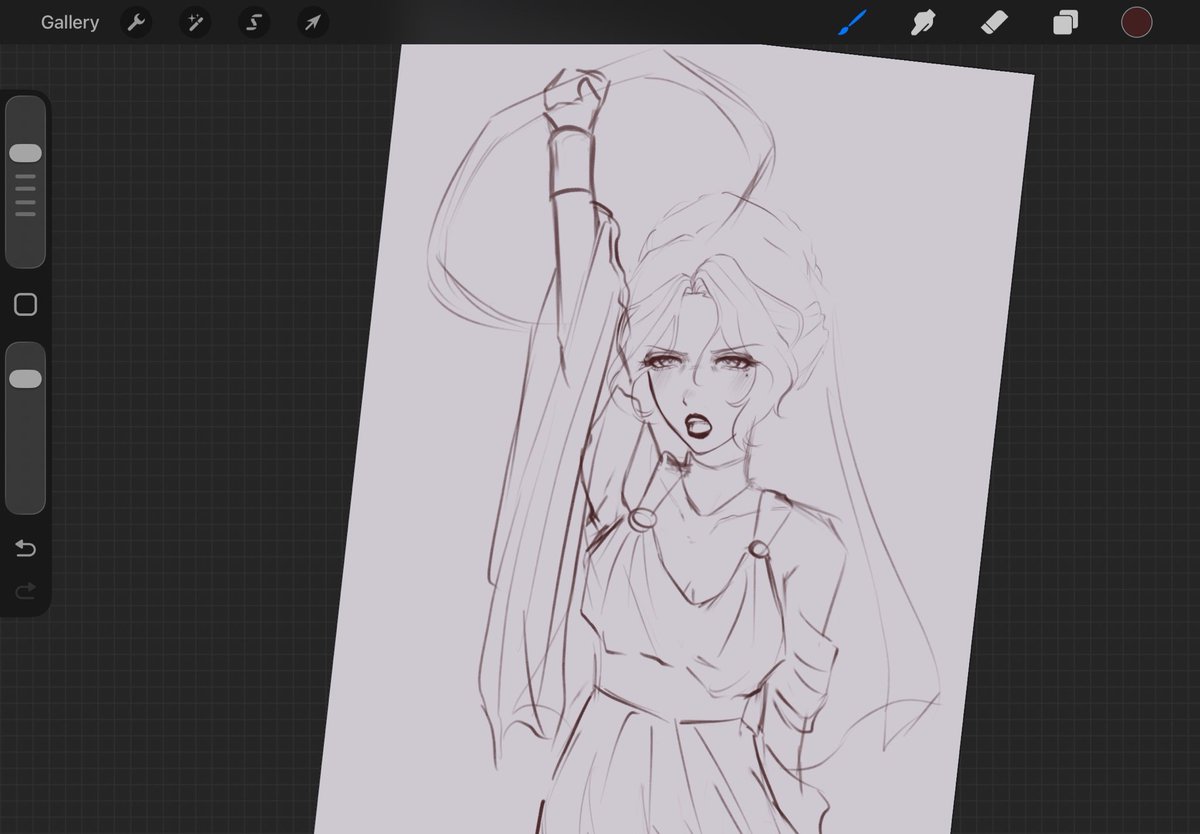This screenshot has height=834, width=1200.
Task: Switch to the Eraser tool
Action: 993,22
